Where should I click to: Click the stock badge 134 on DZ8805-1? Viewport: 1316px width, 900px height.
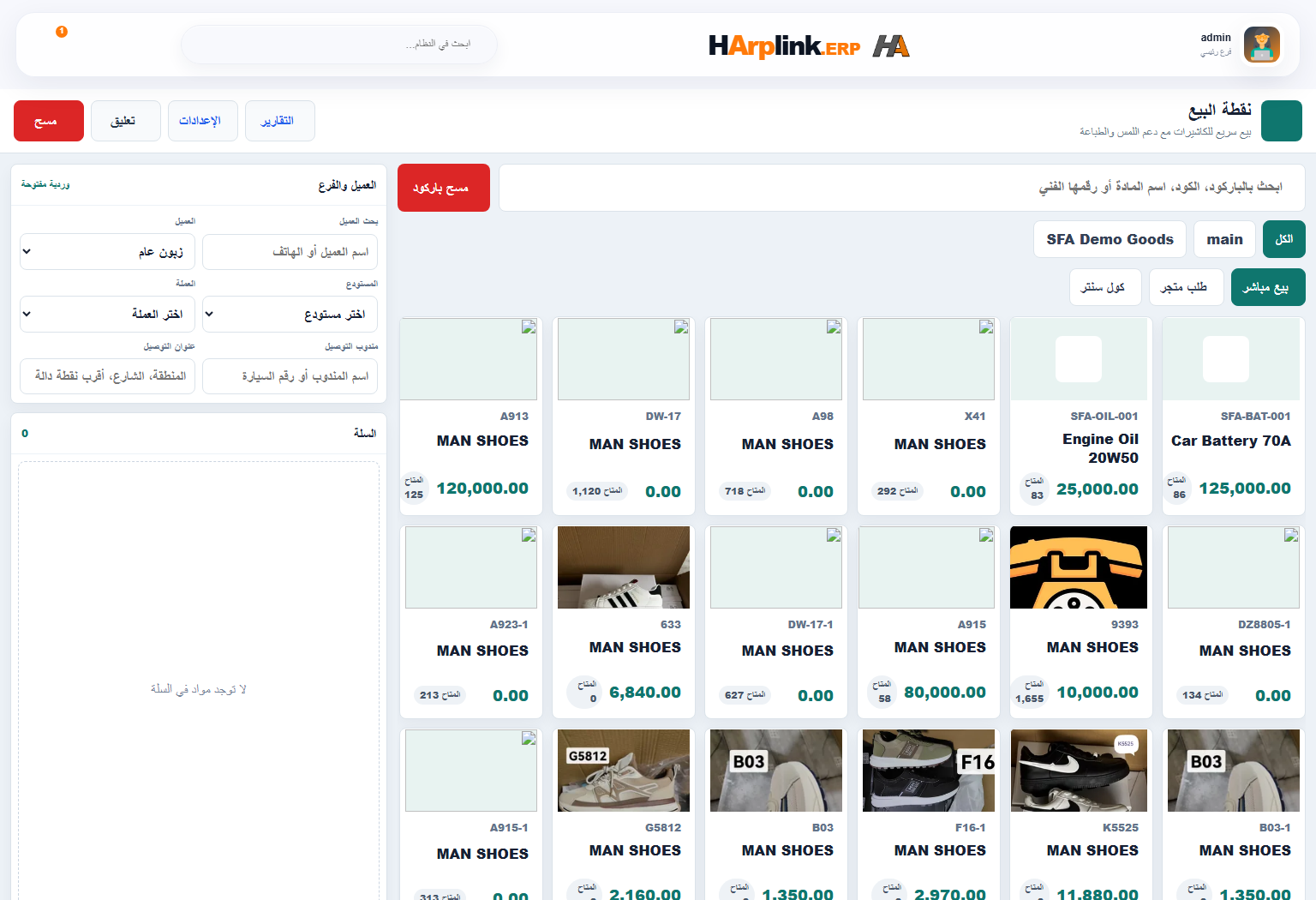tap(1203, 695)
